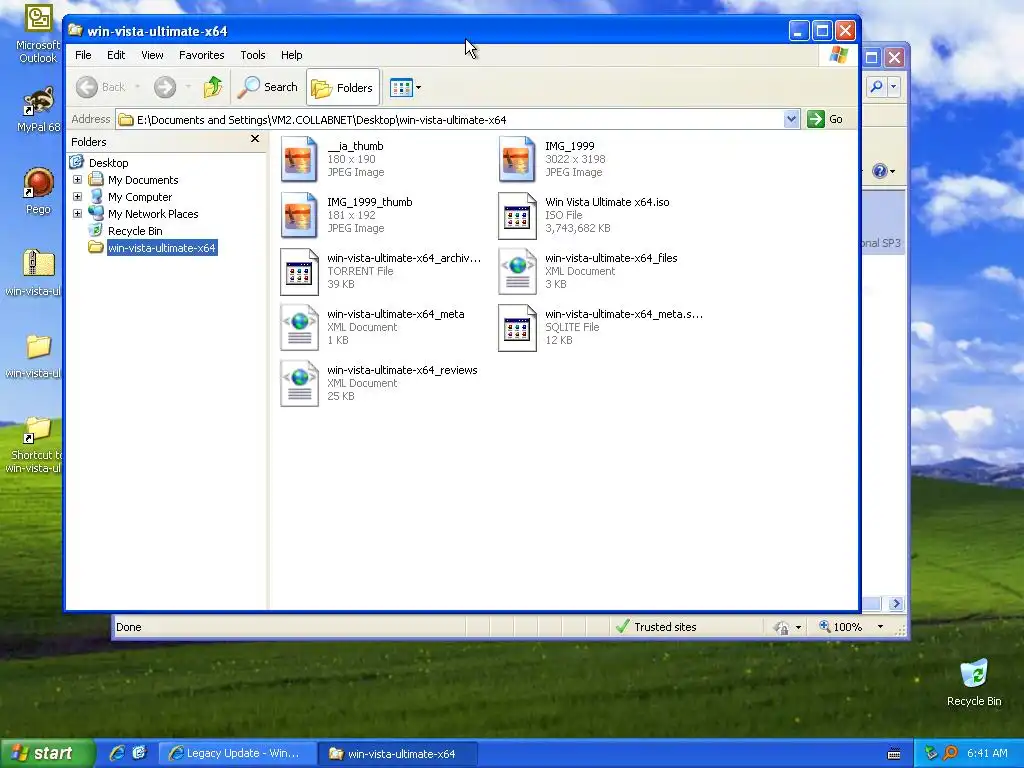Viewport: 1024px width, 768px height.
Task: Select win-vista-ultimate-x64_files XML icon
Action: pos(517,271)
